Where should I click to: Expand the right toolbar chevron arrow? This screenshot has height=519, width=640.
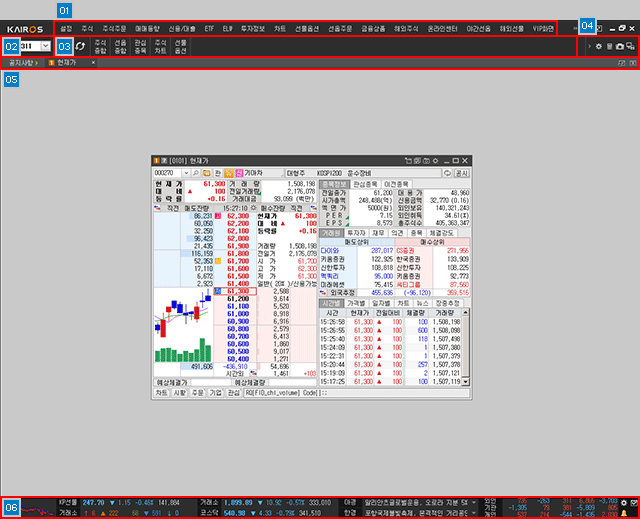pyautogui.click(x=589, y=47)
